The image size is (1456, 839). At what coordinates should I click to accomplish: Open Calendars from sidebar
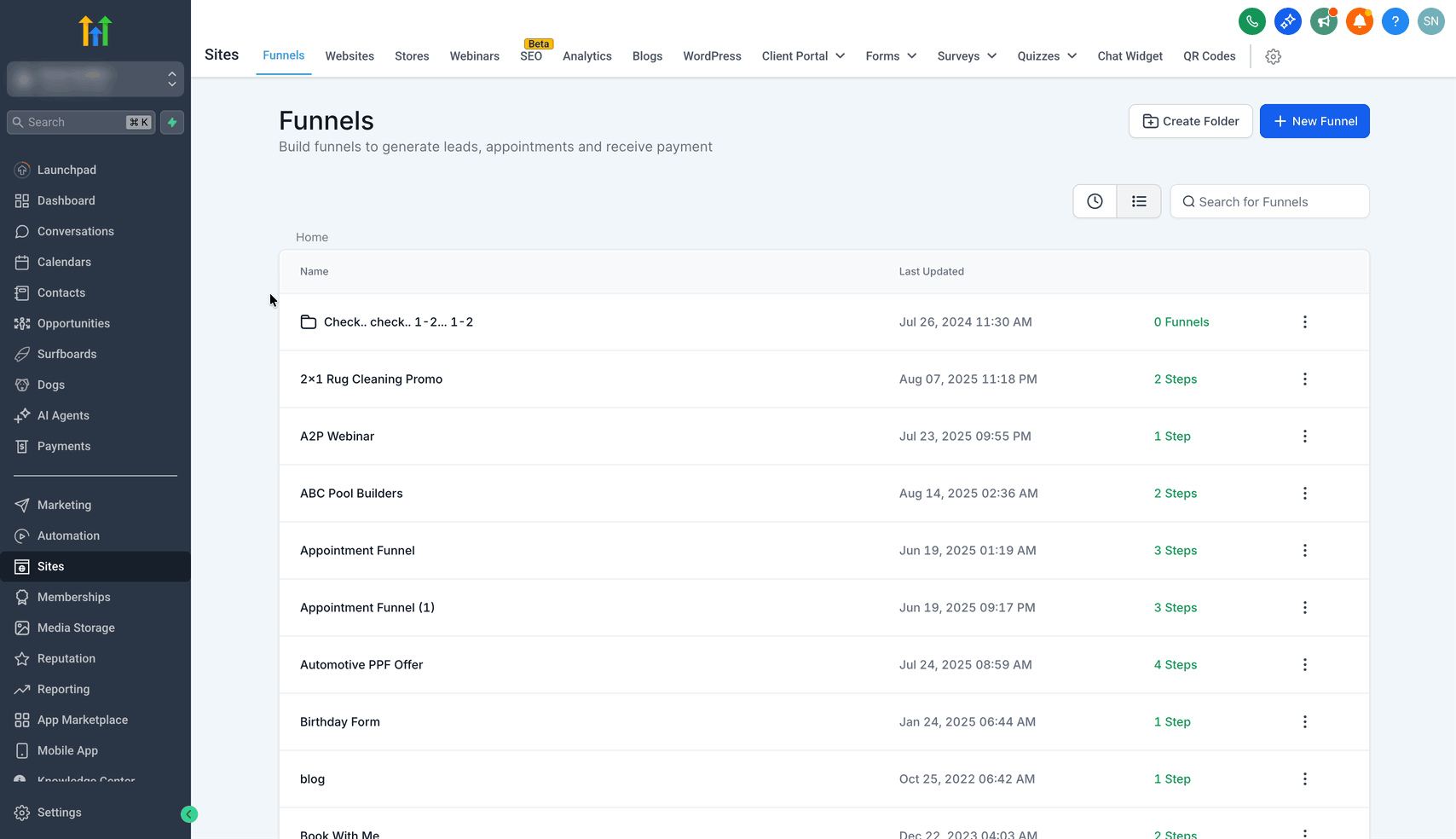point(95,262)
